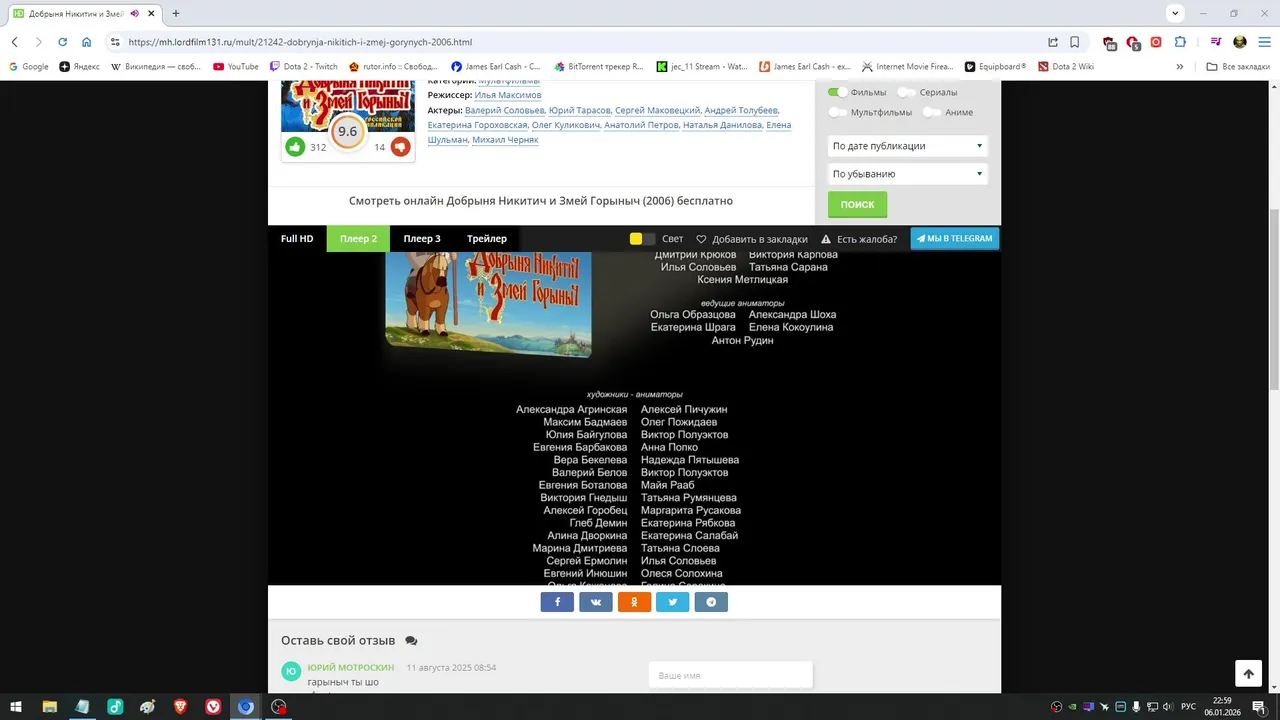Click the share page icon in address bar
1280x720 pixels.
1053,42
